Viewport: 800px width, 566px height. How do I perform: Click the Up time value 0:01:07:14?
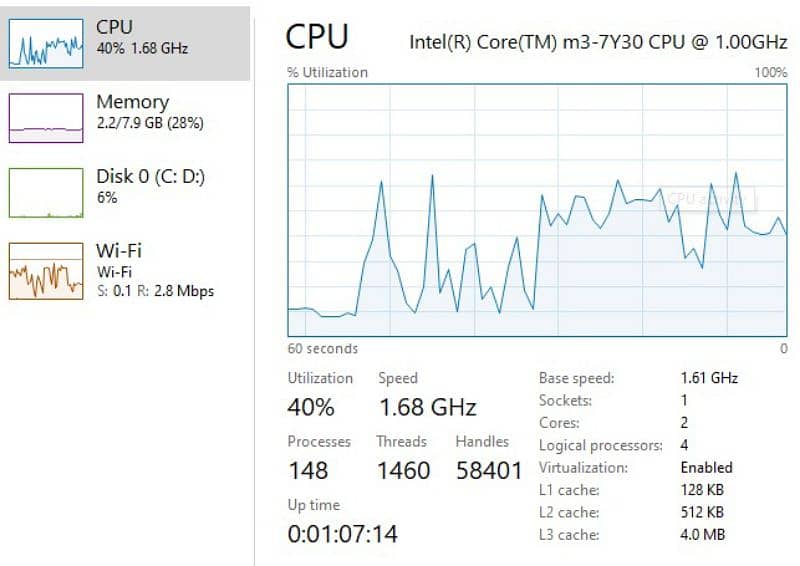point(342,534)
